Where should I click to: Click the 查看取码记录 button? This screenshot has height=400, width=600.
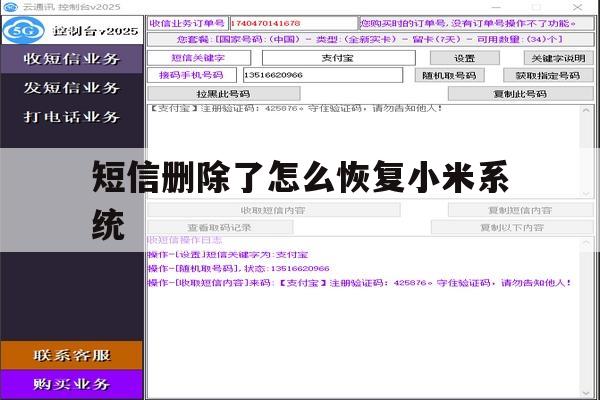[x=220, y=227]
